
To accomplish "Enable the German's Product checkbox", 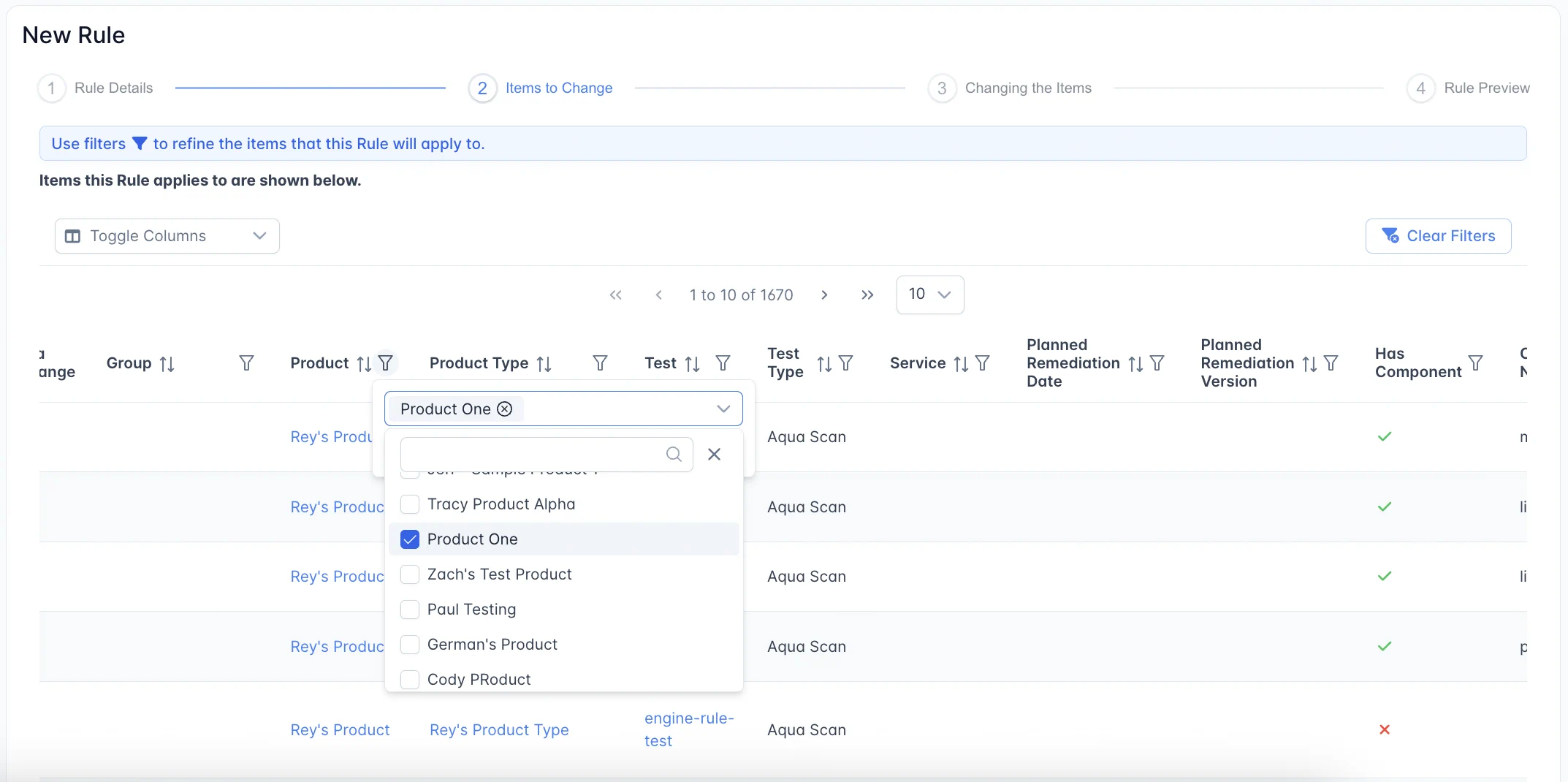I will (x=410, y=645).
